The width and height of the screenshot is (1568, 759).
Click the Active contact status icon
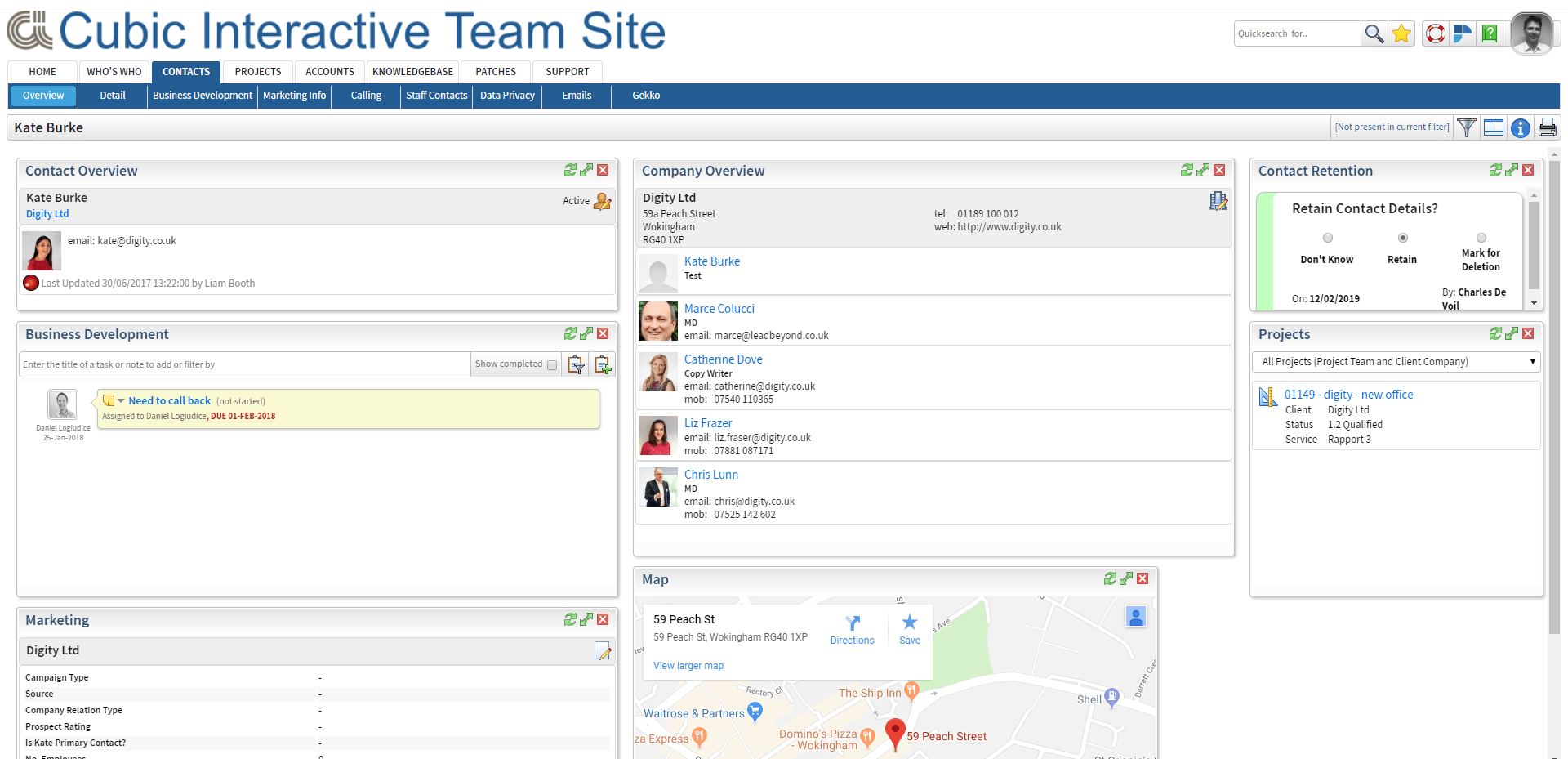(603, 201)
